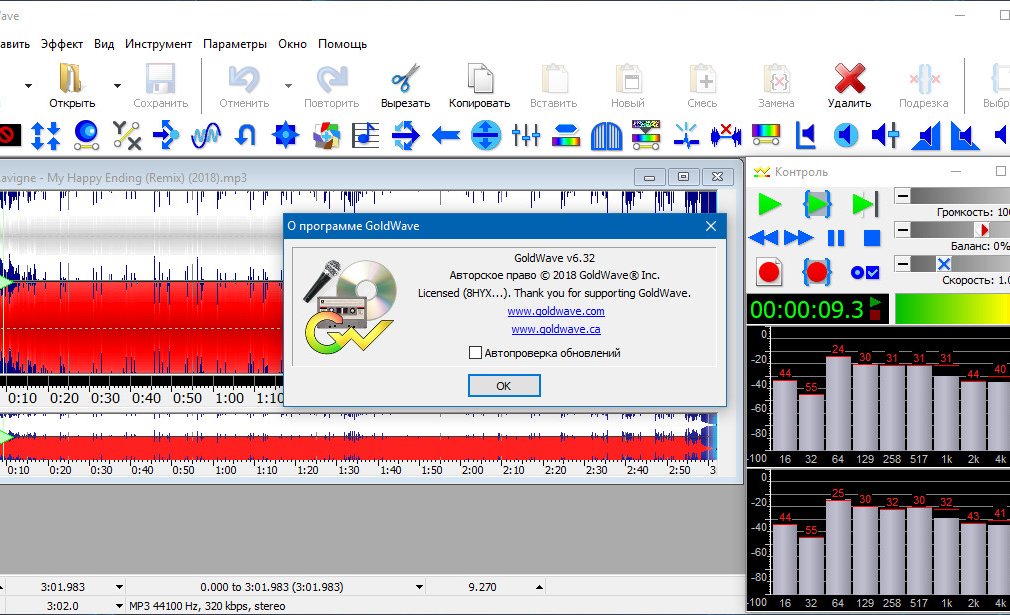Open the www.goldwave.com link

pyautogui.click(x=556, y=311)
